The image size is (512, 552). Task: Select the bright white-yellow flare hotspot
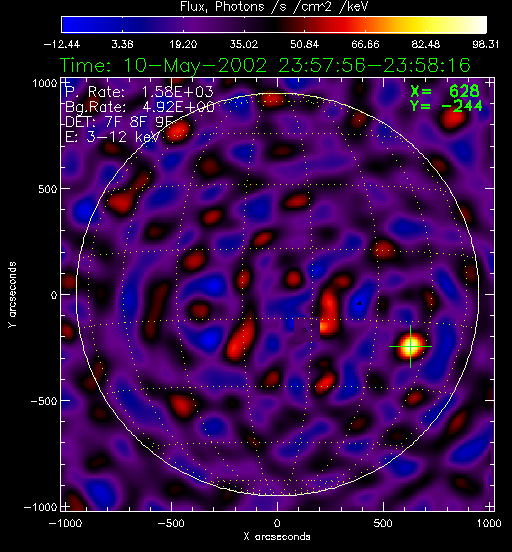click(411, 346)
